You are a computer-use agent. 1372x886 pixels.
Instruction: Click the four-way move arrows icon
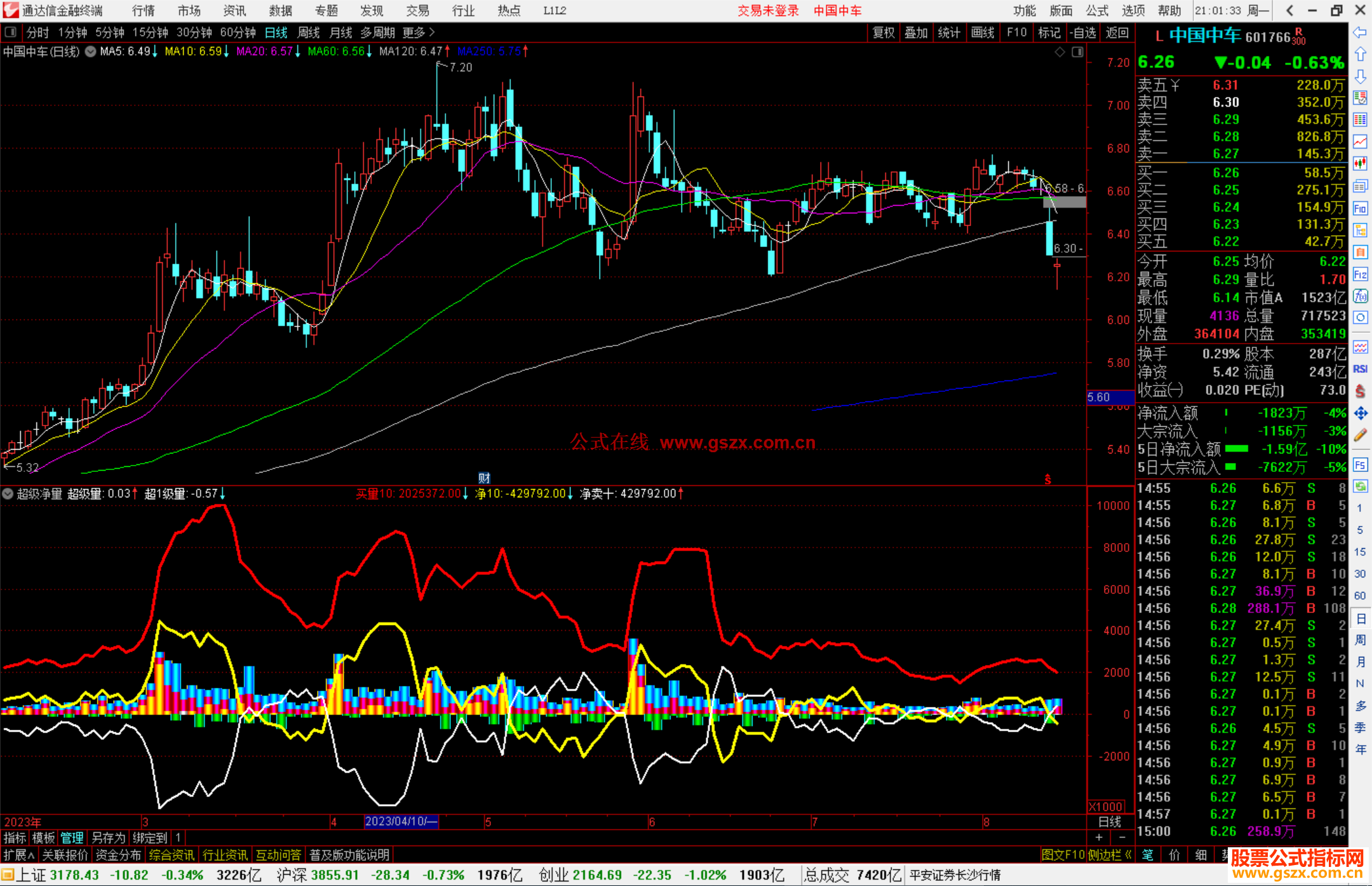pos(1360,413)
